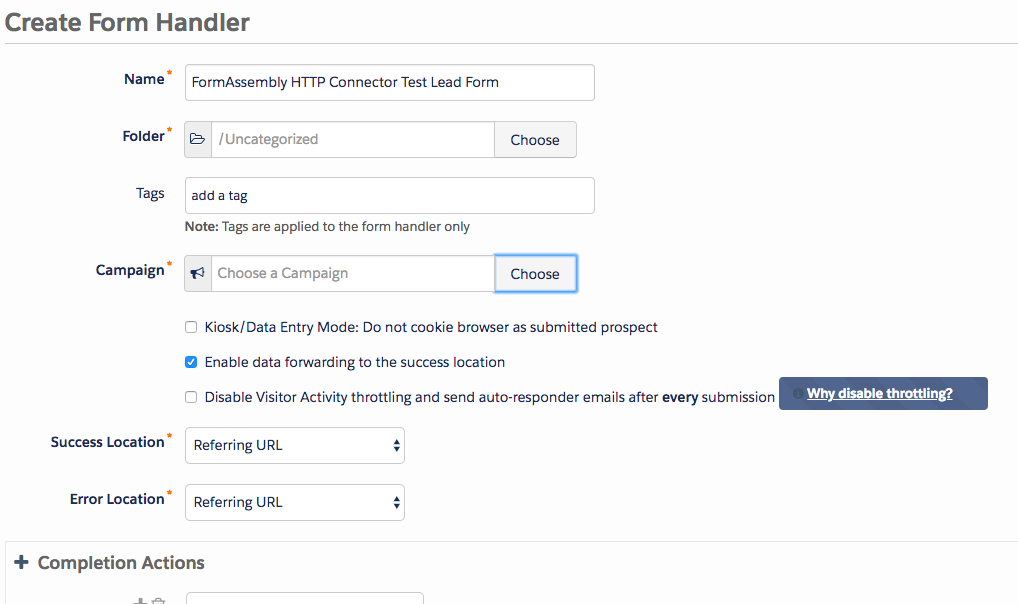Click the small add-row plus icon below Completion Actions
Image resolution: width=1018 pixels, height=604 pixels.
point(140,601)
